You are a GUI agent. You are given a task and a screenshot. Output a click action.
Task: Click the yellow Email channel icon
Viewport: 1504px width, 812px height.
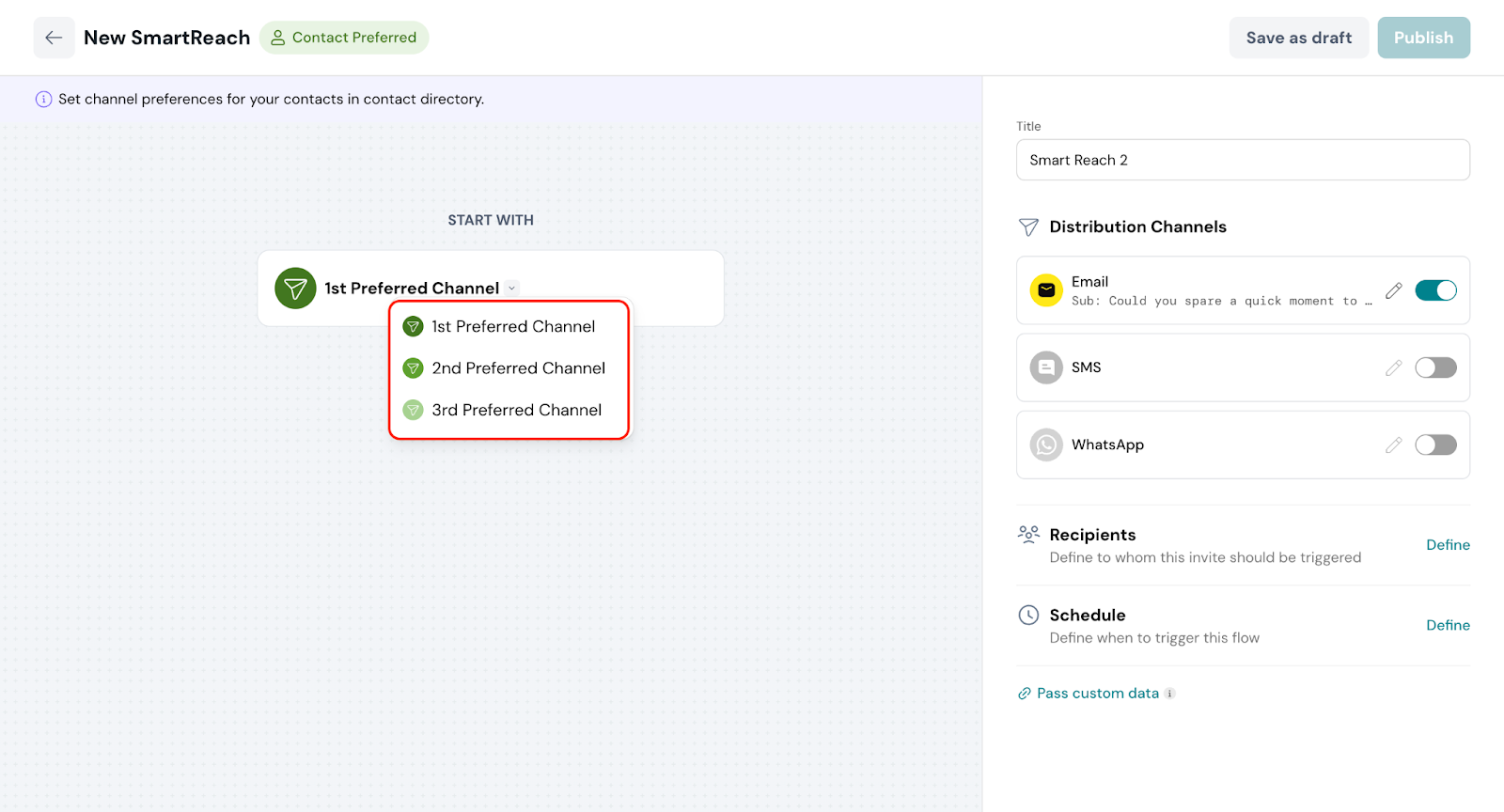tap(1046, 290)
